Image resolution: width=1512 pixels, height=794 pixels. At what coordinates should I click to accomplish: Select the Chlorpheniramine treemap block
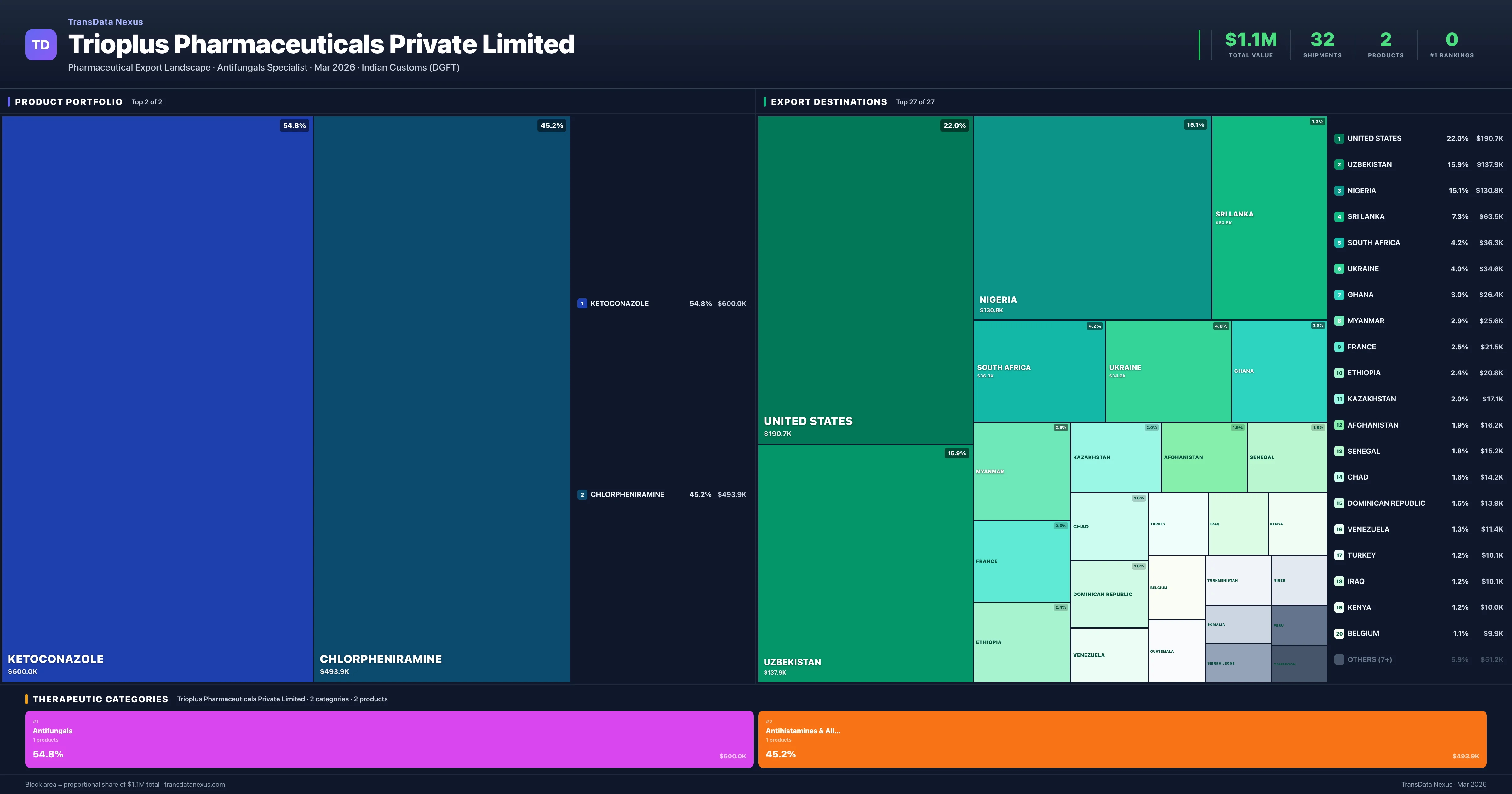[441, 398]
